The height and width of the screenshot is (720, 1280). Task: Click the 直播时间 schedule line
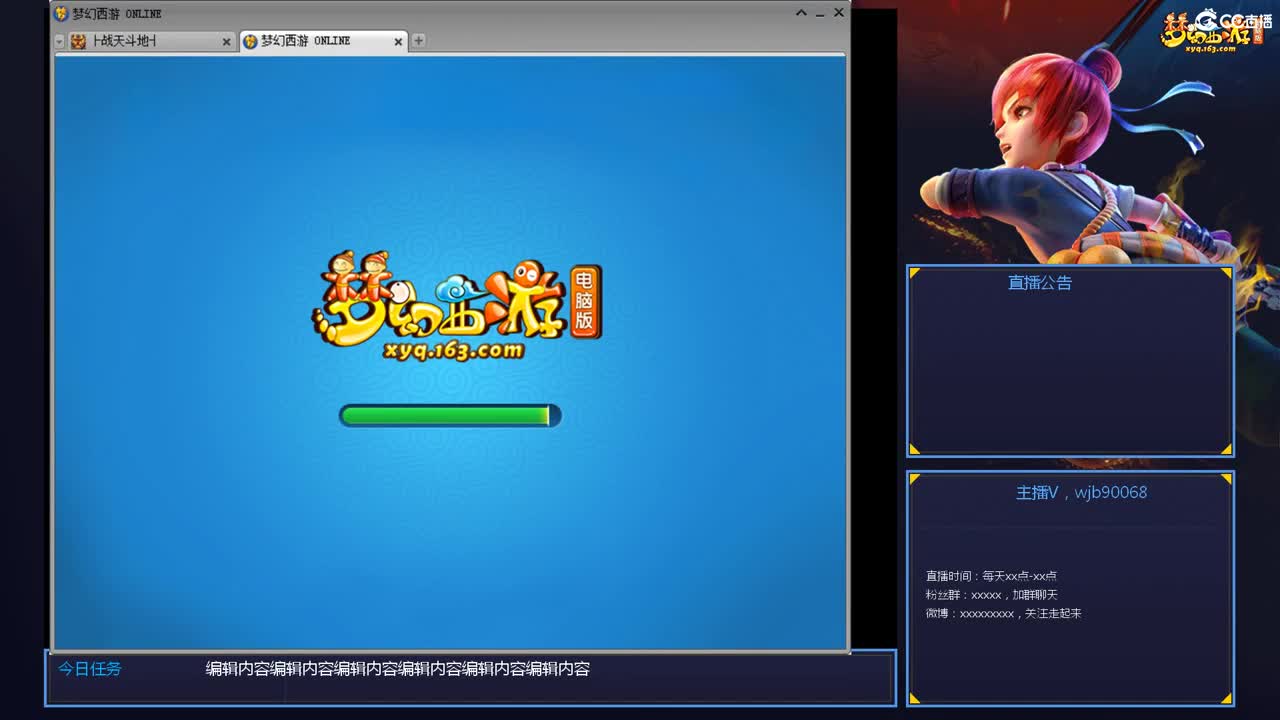(x=991, y=576)
